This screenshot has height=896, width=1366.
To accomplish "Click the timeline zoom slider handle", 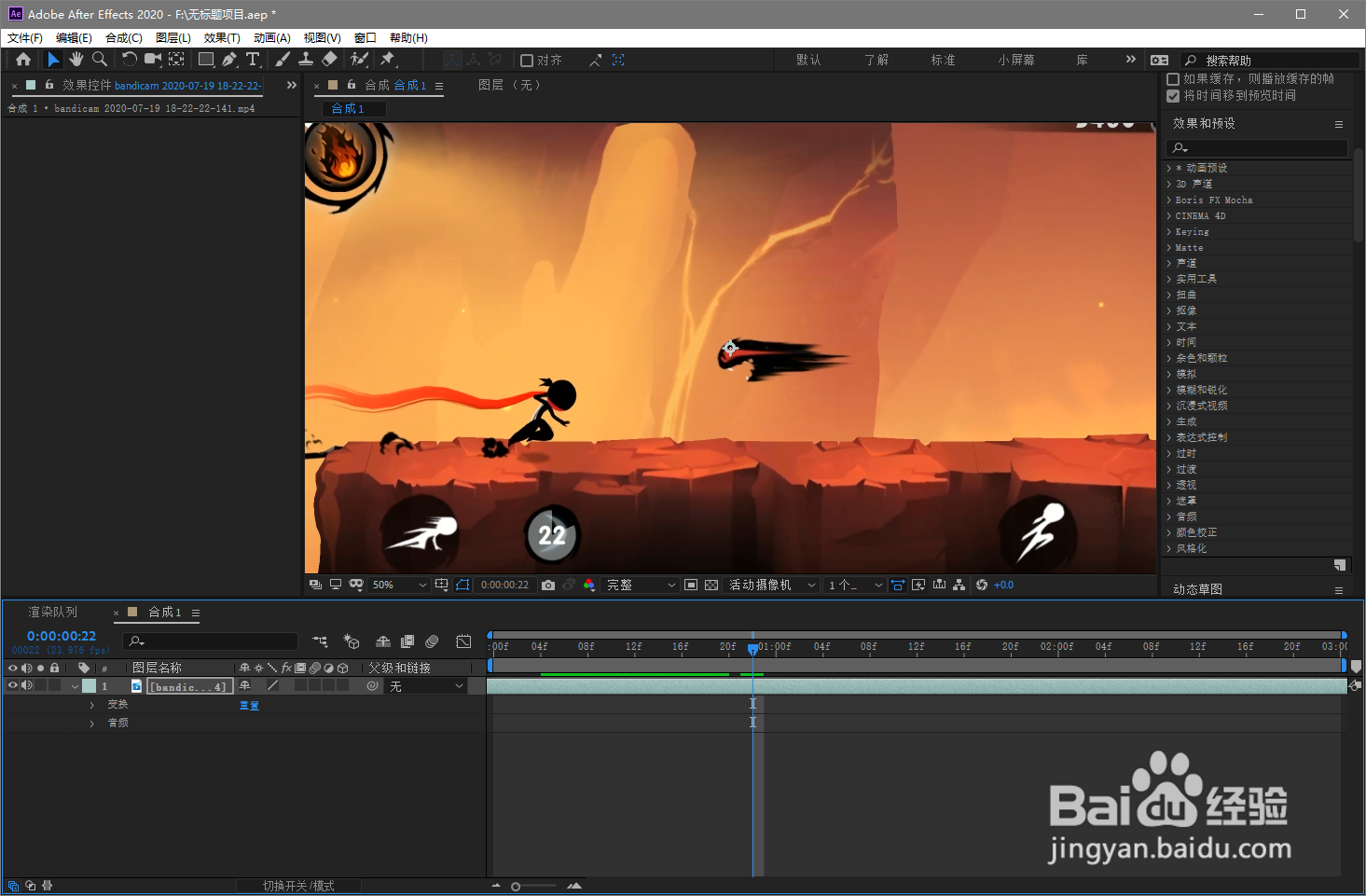I will pyautogui.click(x=516, y=887).
